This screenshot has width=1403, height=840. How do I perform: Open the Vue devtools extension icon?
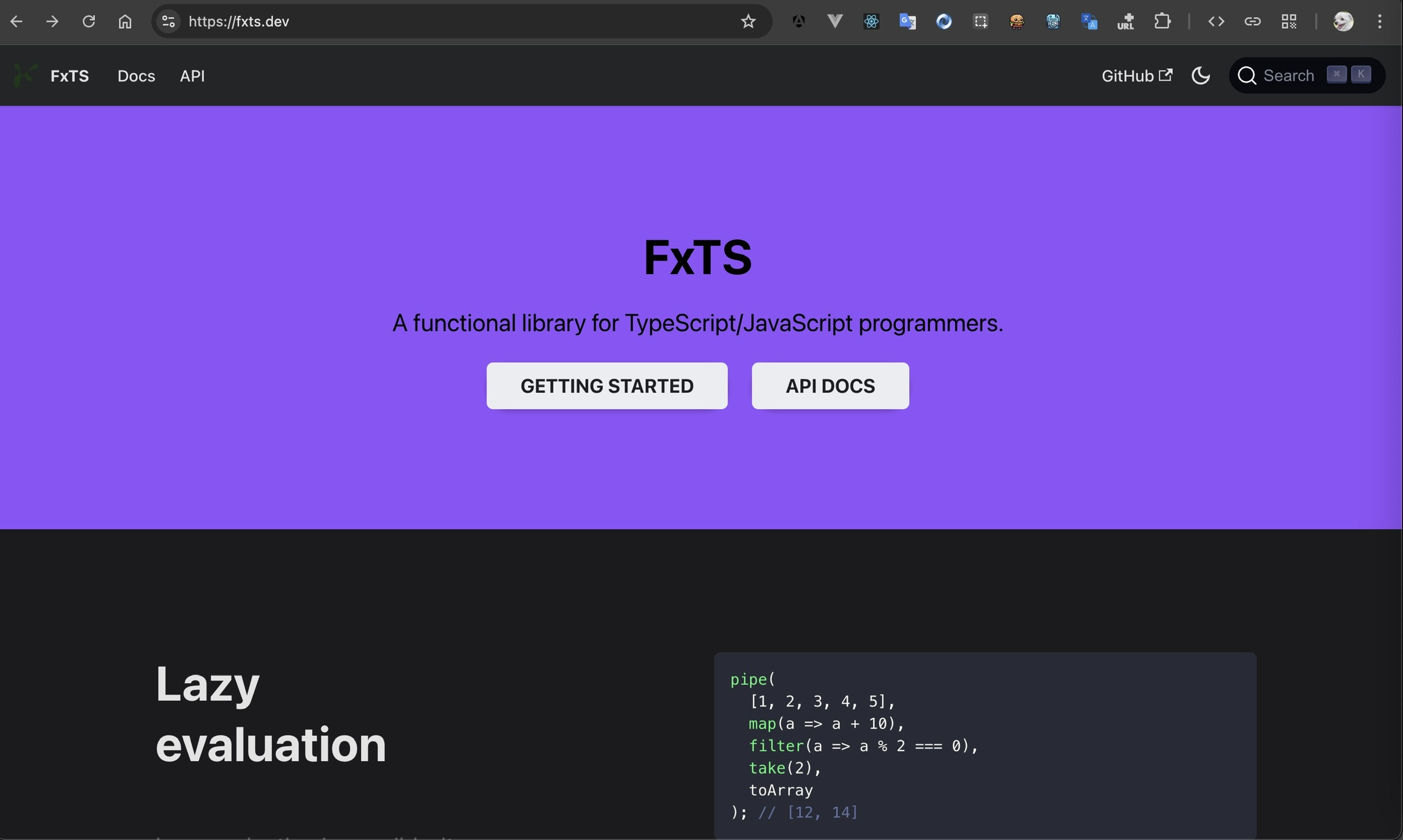tap(834, 21)
